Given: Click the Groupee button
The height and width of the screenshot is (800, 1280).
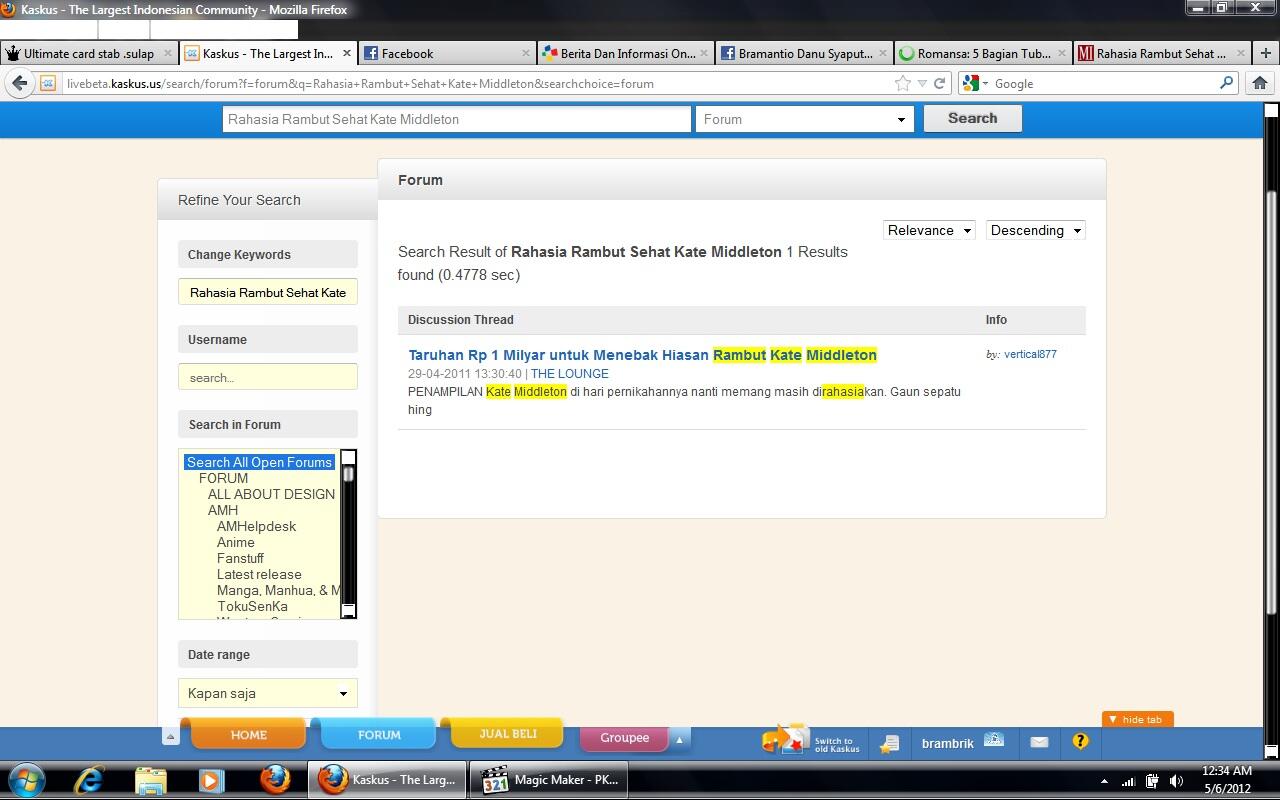Looking at the screenshot, I should [624, 738].
